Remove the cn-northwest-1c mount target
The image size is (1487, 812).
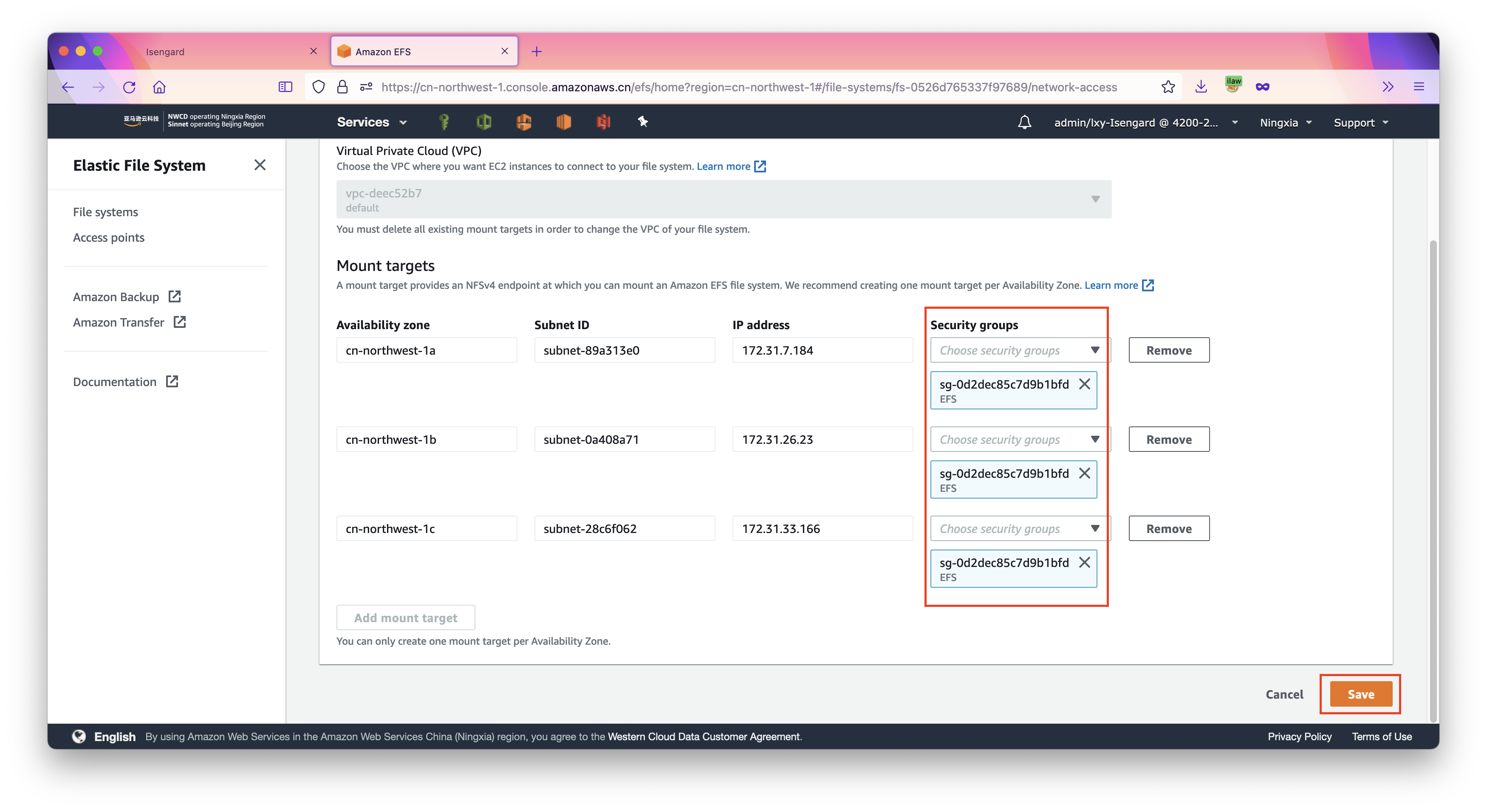(1169, 529)
